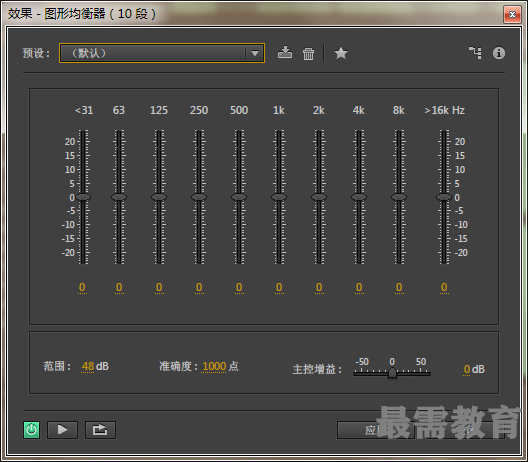Toggle the green effect power button
The image size is (528, 462).
pyautogui.click(x=31, y=430)
